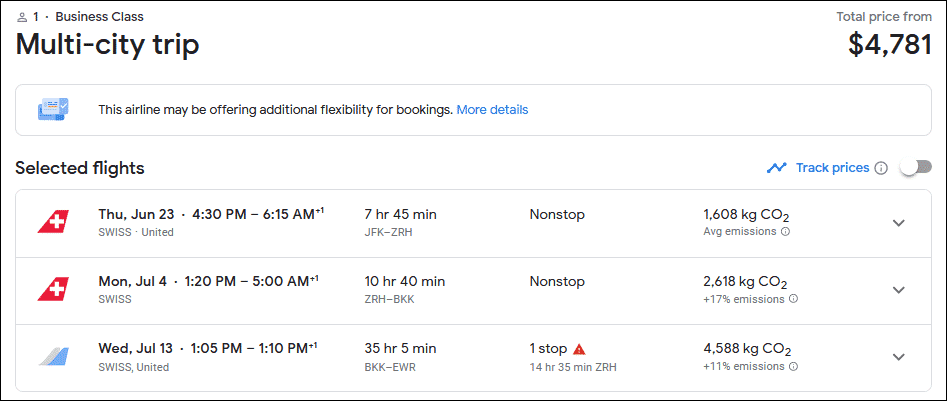947x401 pixels.
Task: Click the SWISS logo on the Jul 4 flight
Action: point(53,289)
